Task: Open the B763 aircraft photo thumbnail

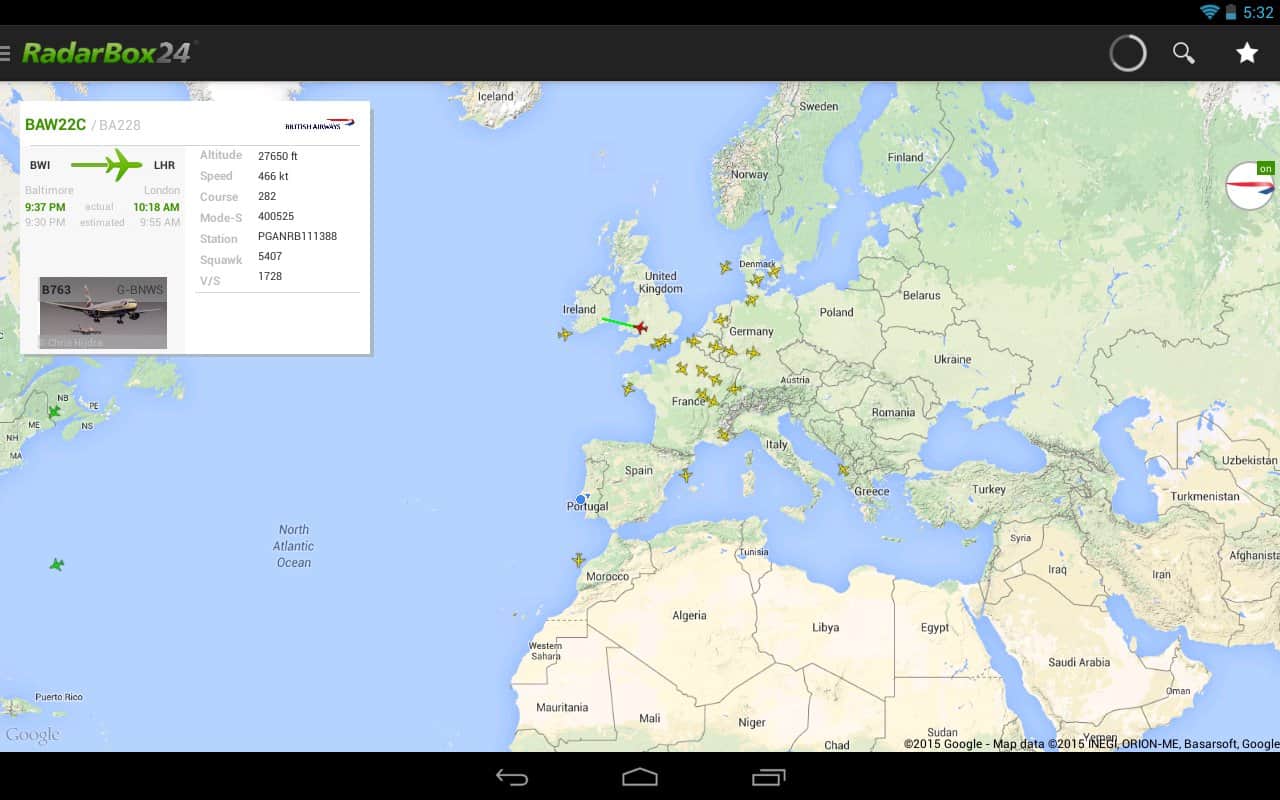Action: (103, 313)
